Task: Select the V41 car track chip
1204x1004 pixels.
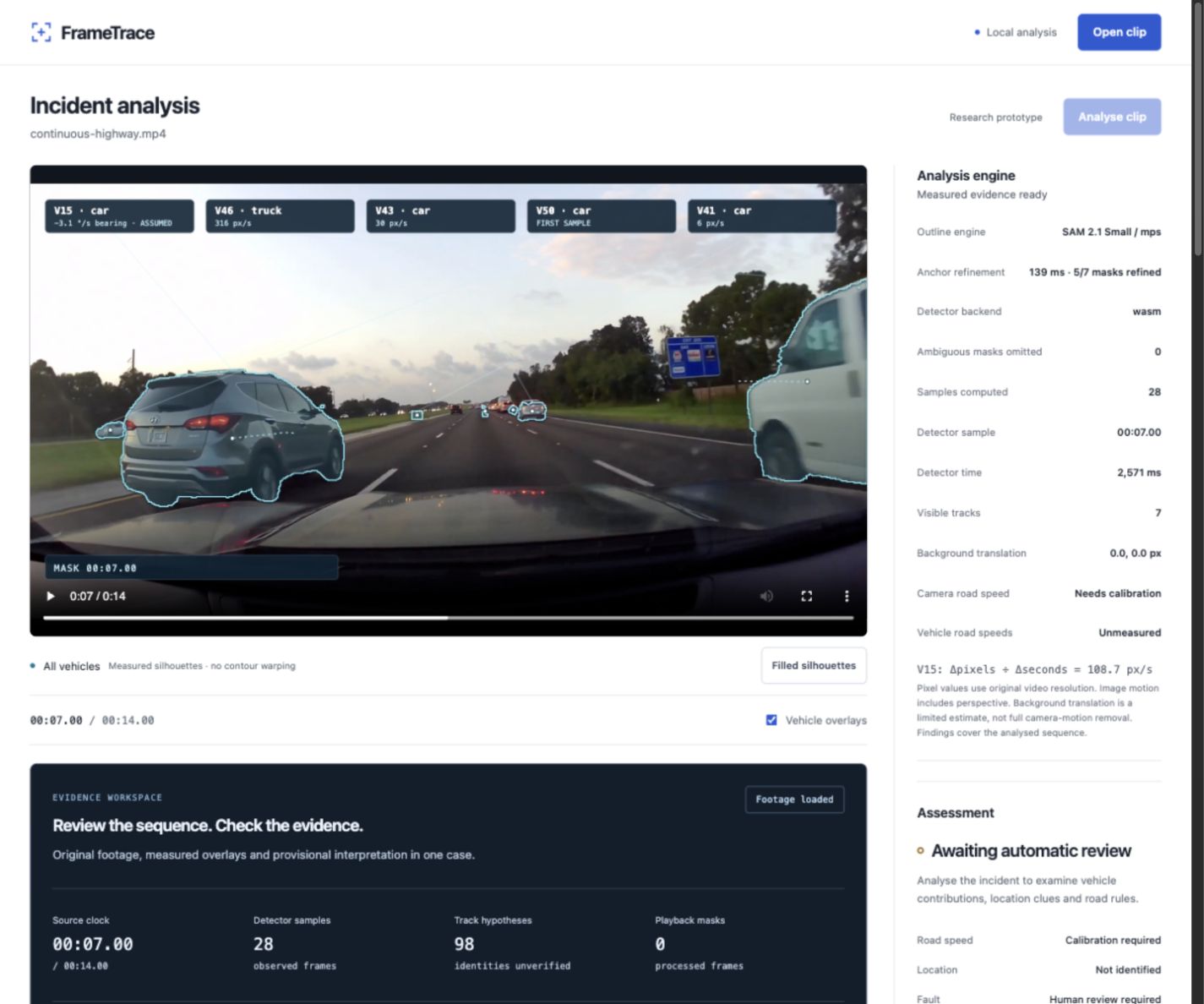Action: click(761, 216)
